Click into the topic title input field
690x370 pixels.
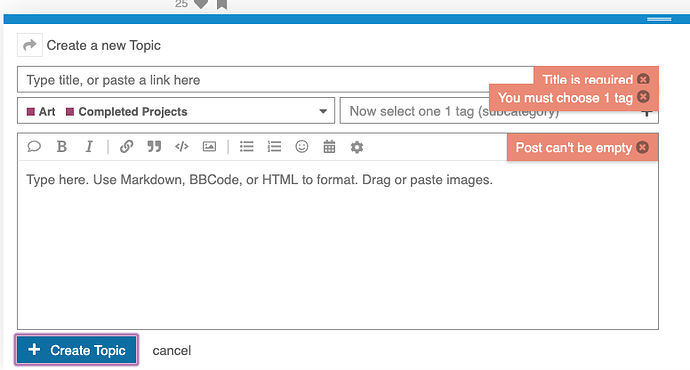point(275,80)
